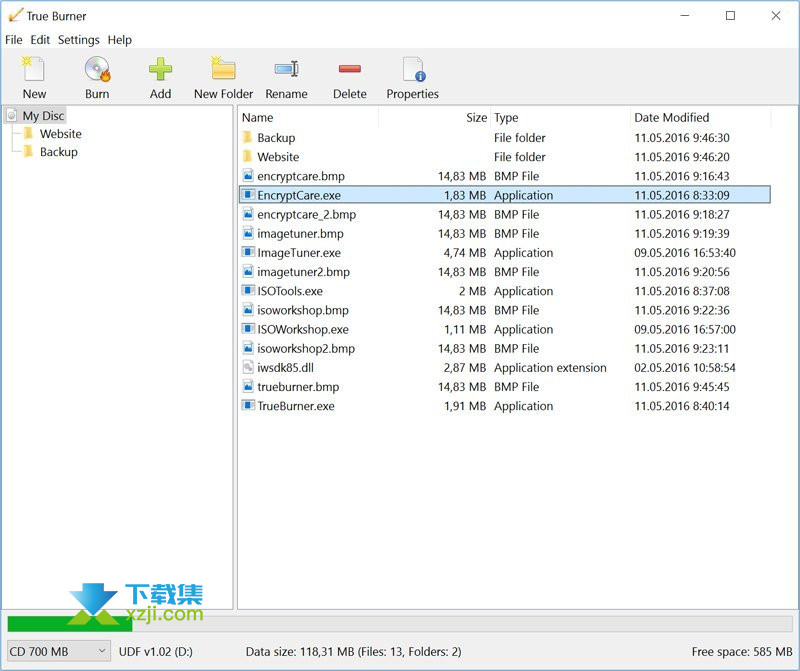Sort files by the Type column header

click(x=560, y=117)
